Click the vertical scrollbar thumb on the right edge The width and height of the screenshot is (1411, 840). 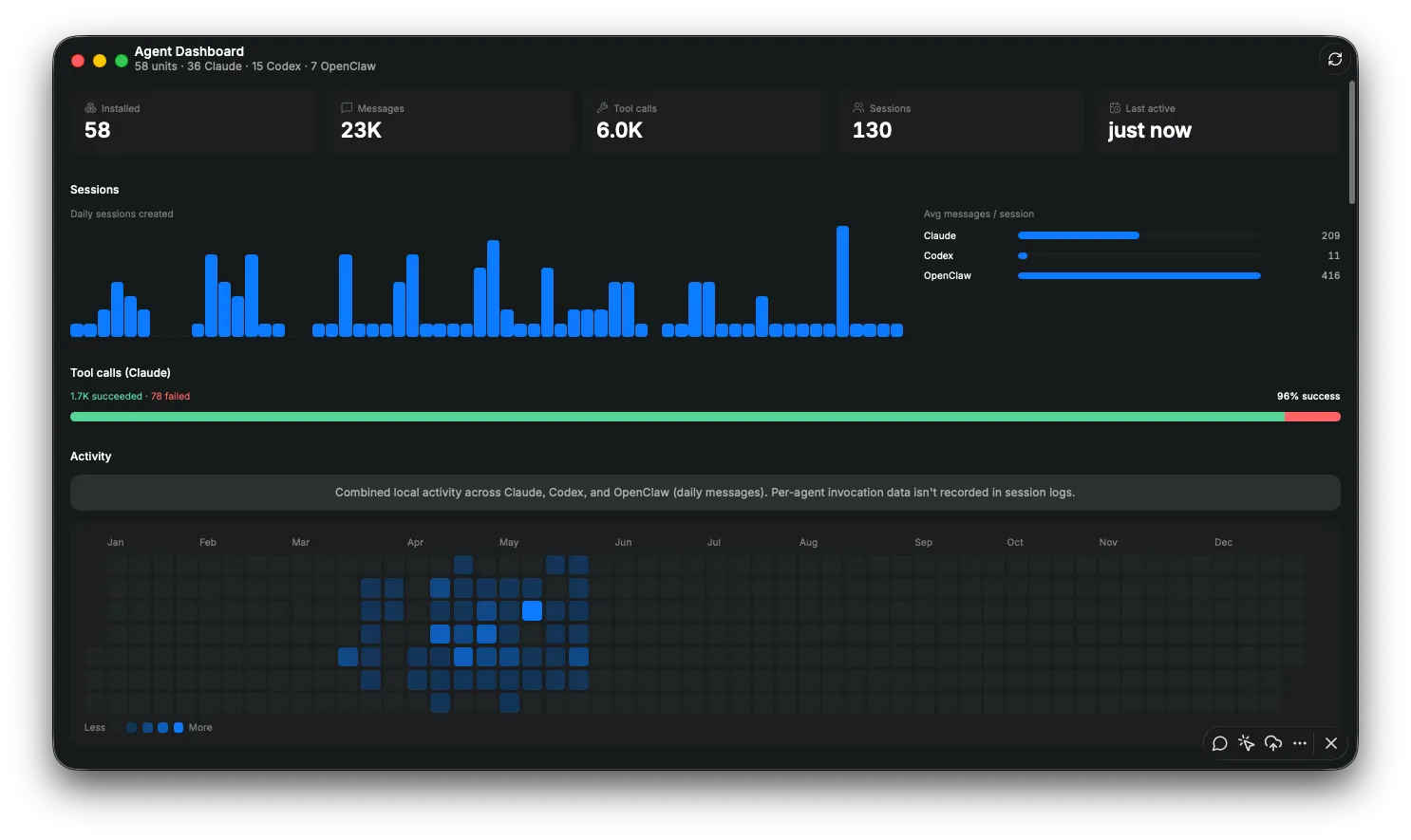point(1351,142)
